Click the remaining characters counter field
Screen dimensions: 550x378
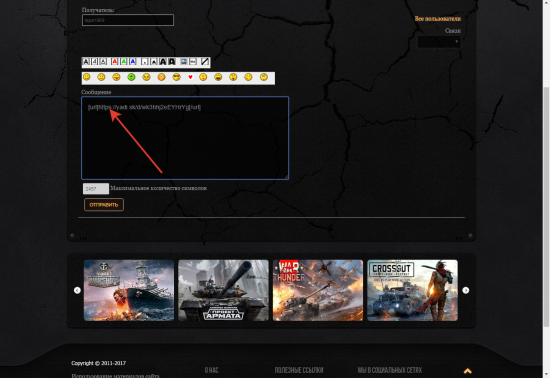[x=96, y=189]
